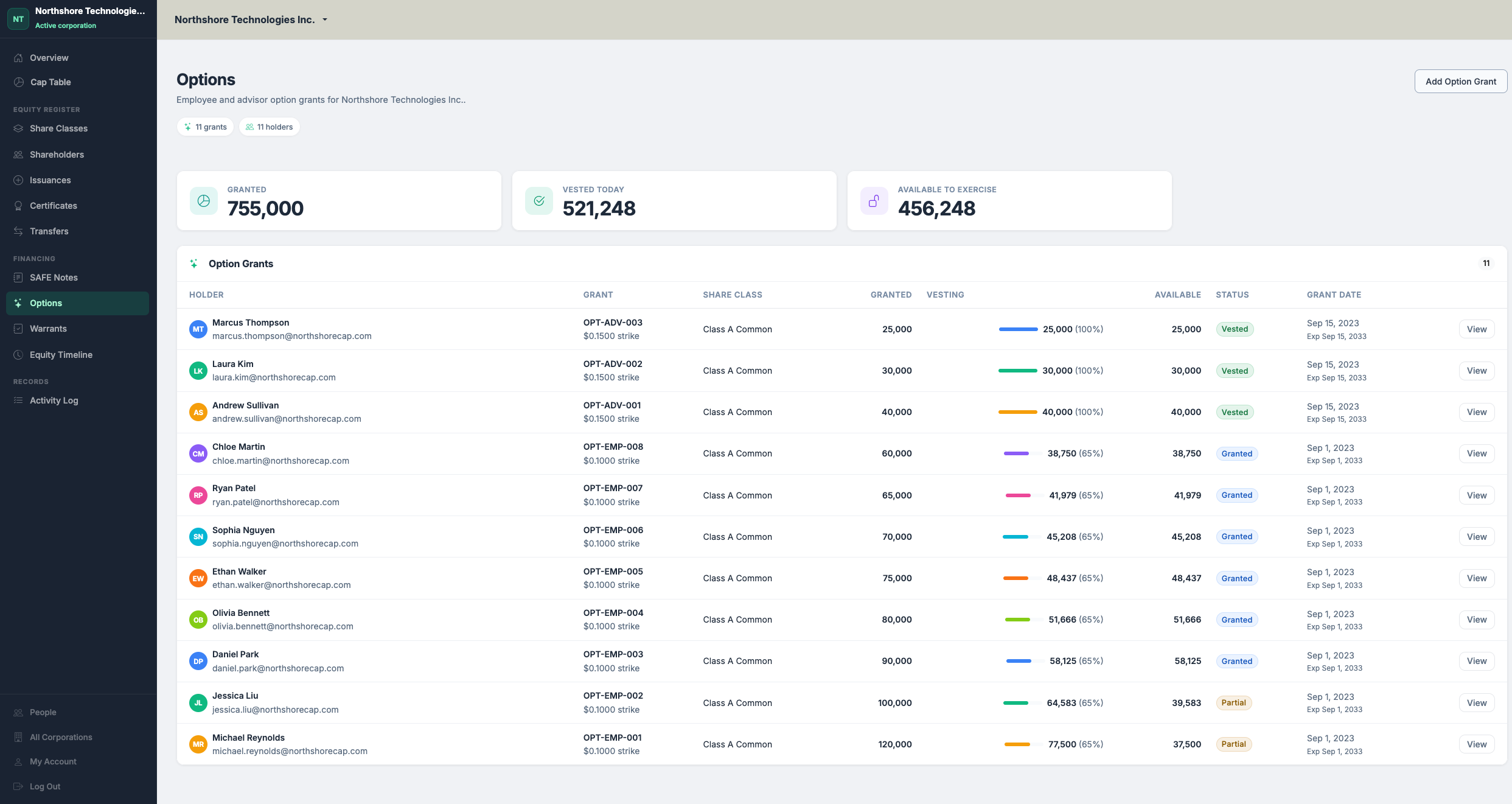Go to the Warrants page
Viewport: 1512px width, 804px height.
(48, 329)
